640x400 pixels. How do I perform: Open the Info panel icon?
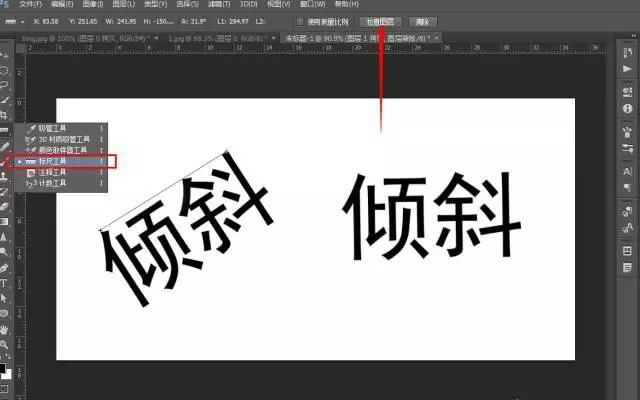[x=627, y=109]
